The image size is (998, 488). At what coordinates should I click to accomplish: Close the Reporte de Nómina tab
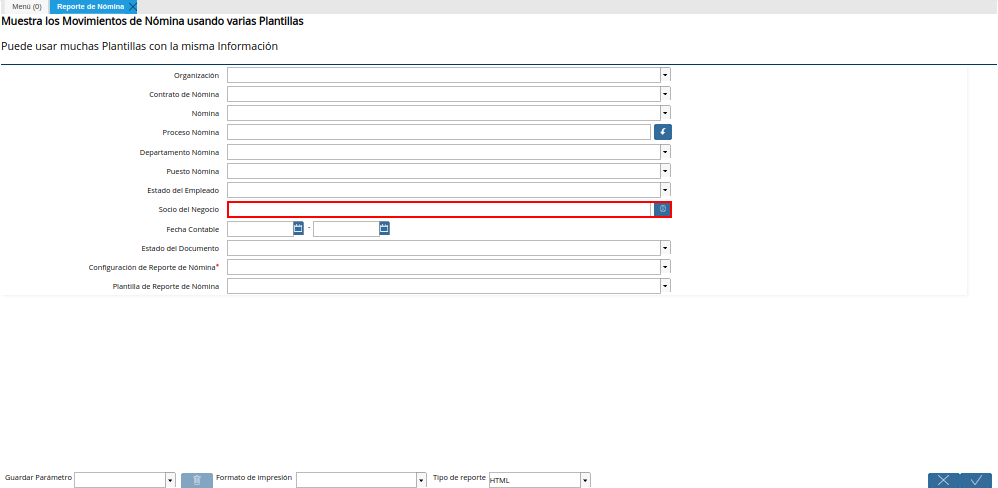(133, 7)
